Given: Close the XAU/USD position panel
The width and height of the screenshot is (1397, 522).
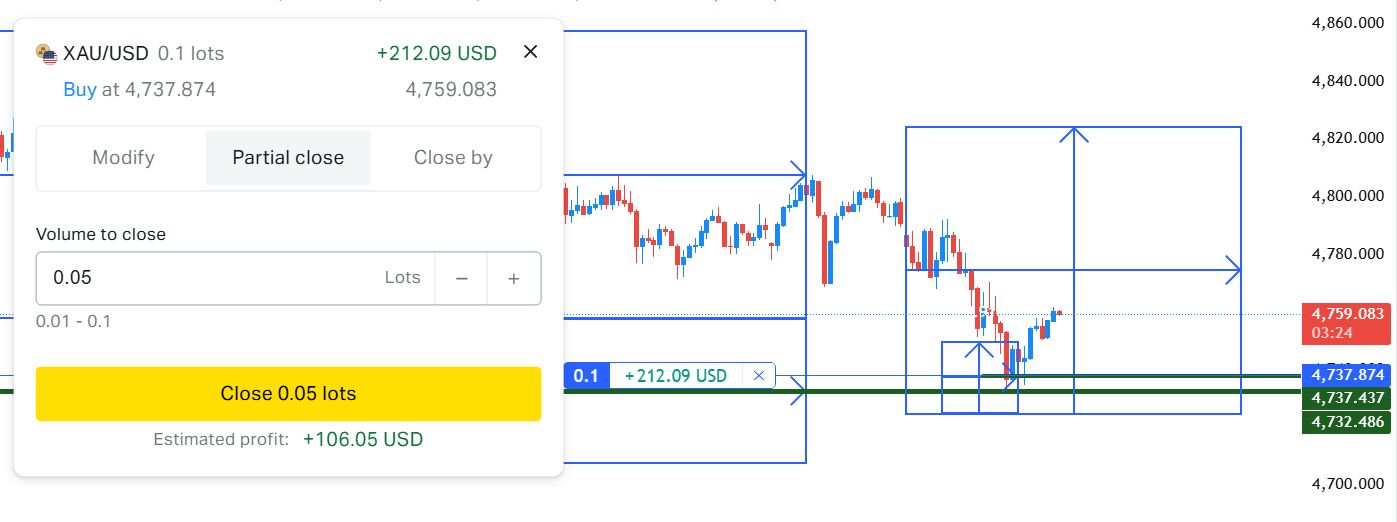Looking at the screenshot, I should coord(531,52).
